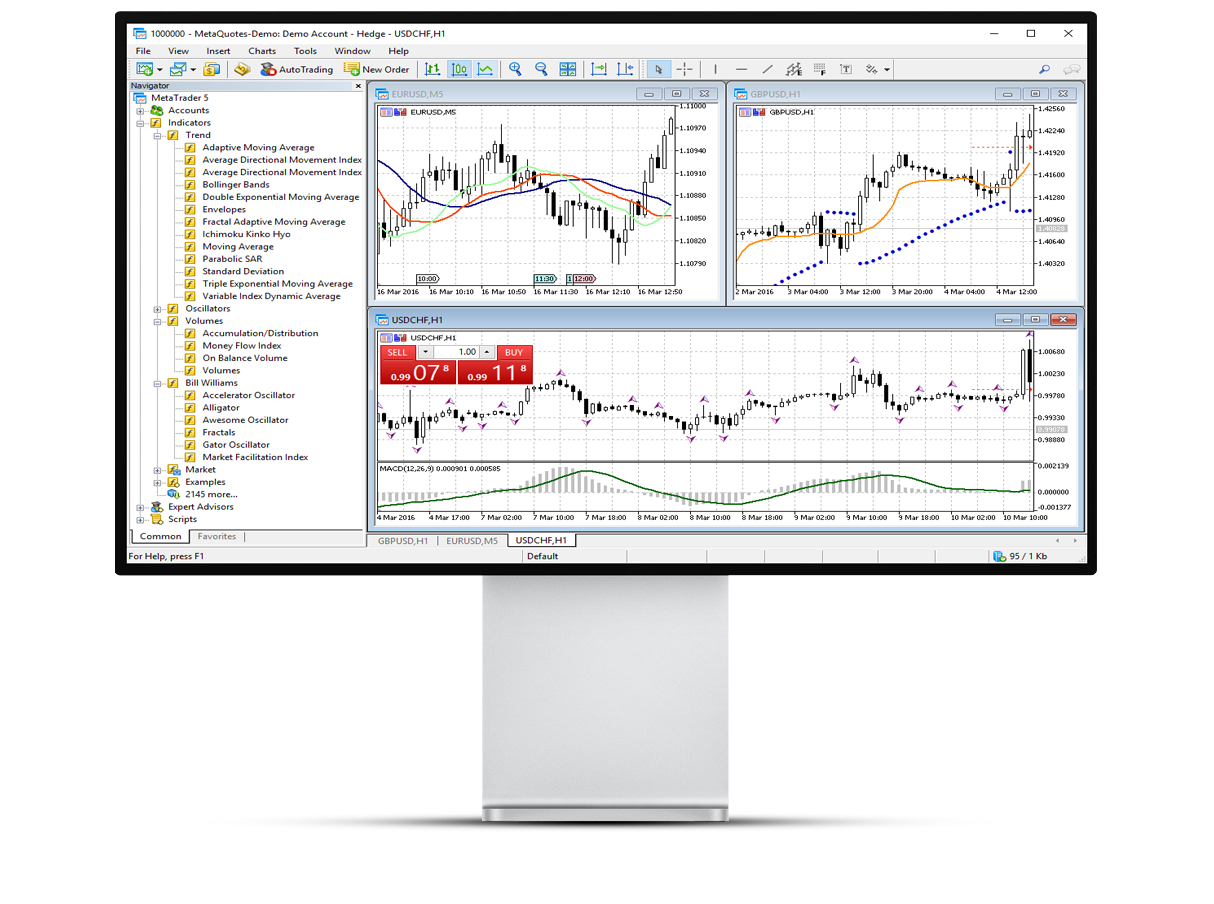Select Bollinger Bands in the Navigator
Image resolution: width=1214 pixels, height=904 pixels.
(x=236, y=185)
